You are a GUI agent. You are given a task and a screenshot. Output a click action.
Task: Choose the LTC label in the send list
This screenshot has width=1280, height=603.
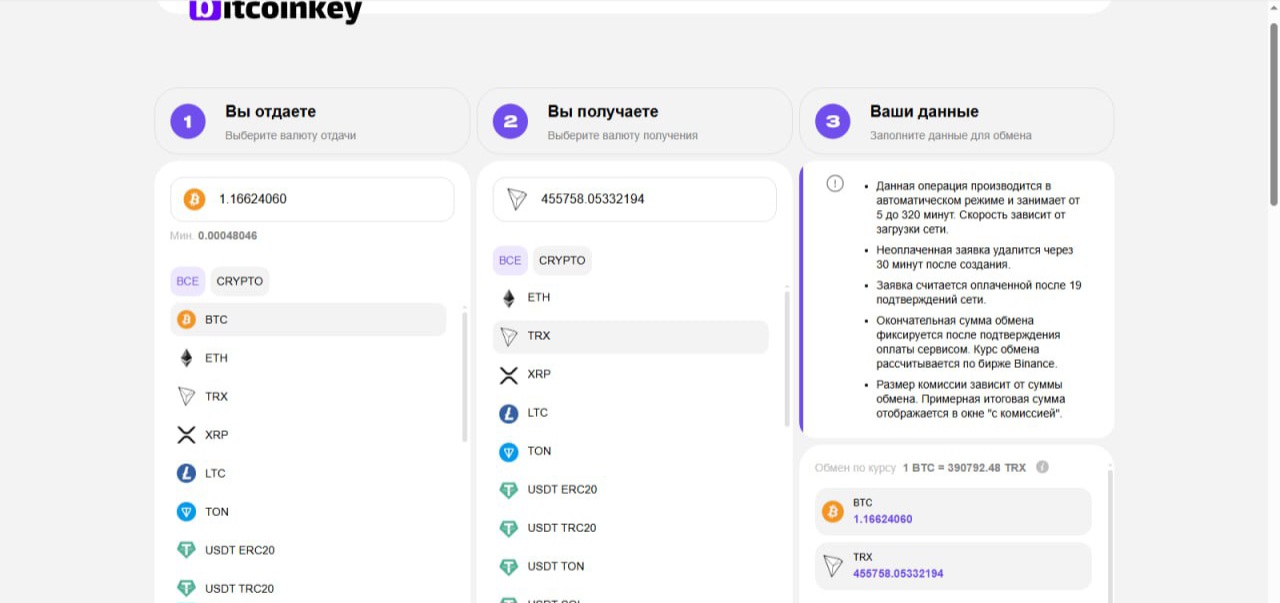[x=215, y=473]
